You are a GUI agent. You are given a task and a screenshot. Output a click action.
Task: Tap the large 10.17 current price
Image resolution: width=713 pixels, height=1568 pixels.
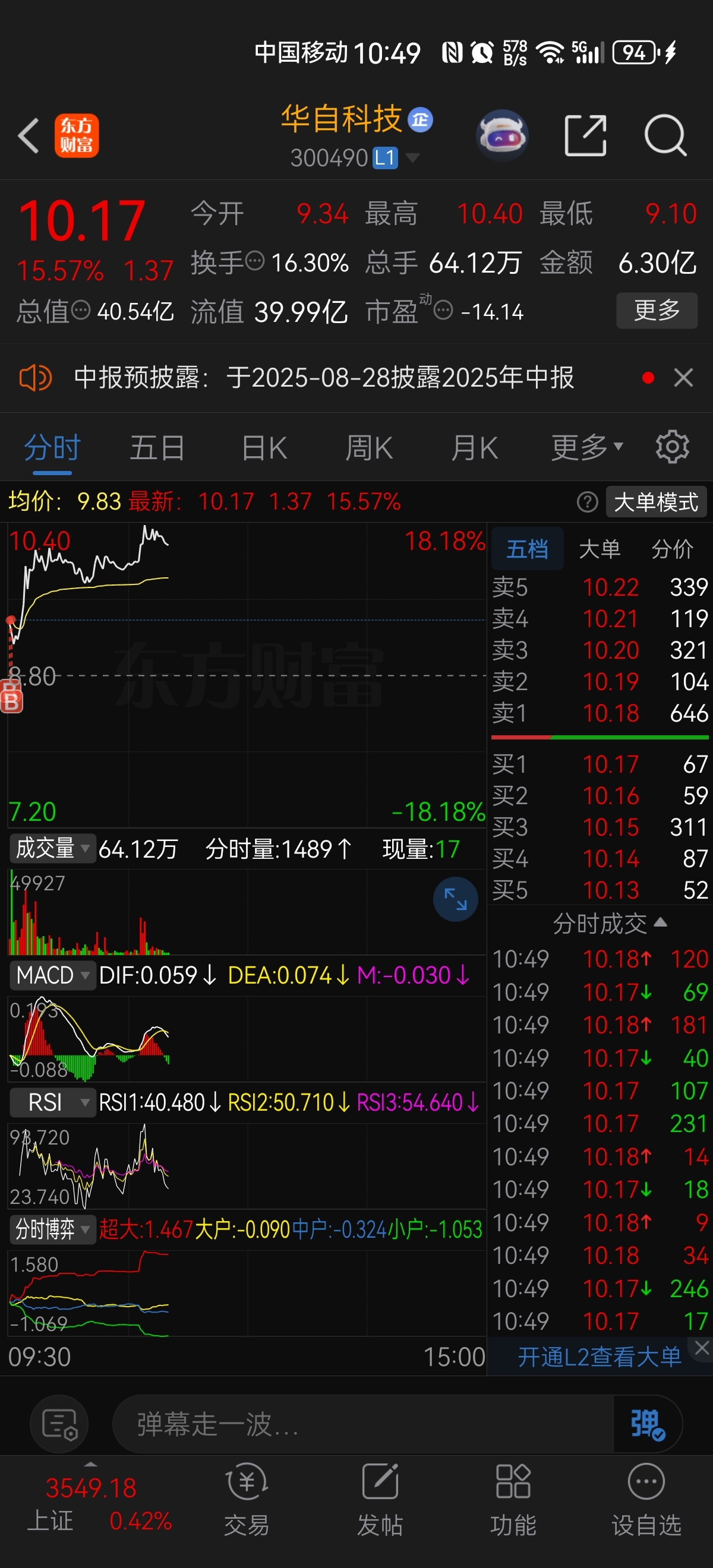81,220
